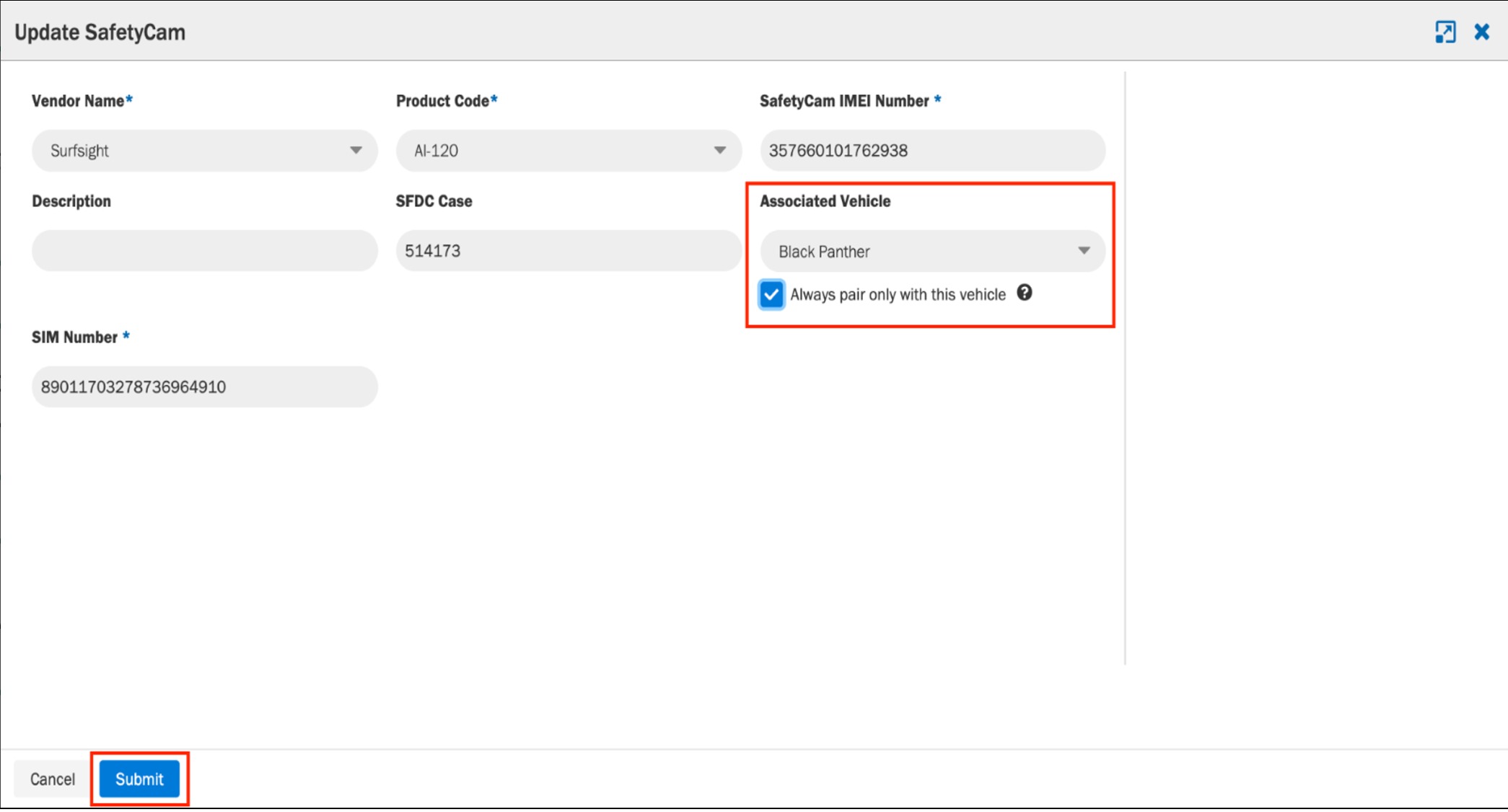Close the Update SafetyCam dialog
1508x812 pixels.
(1482, 32)
